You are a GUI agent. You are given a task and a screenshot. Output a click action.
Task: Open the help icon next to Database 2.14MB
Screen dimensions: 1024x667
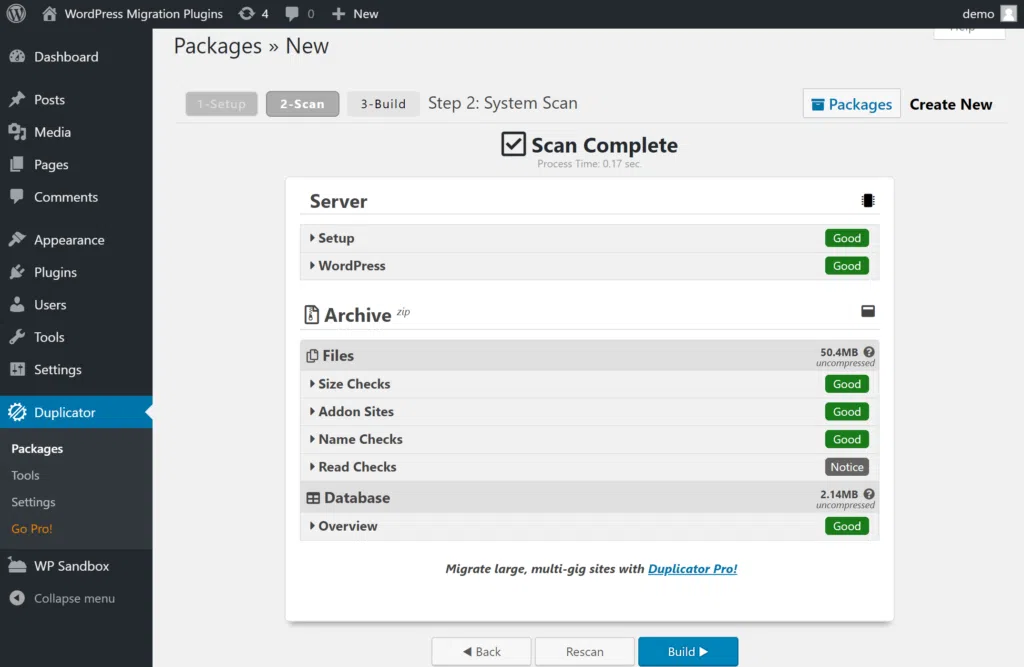869,494
